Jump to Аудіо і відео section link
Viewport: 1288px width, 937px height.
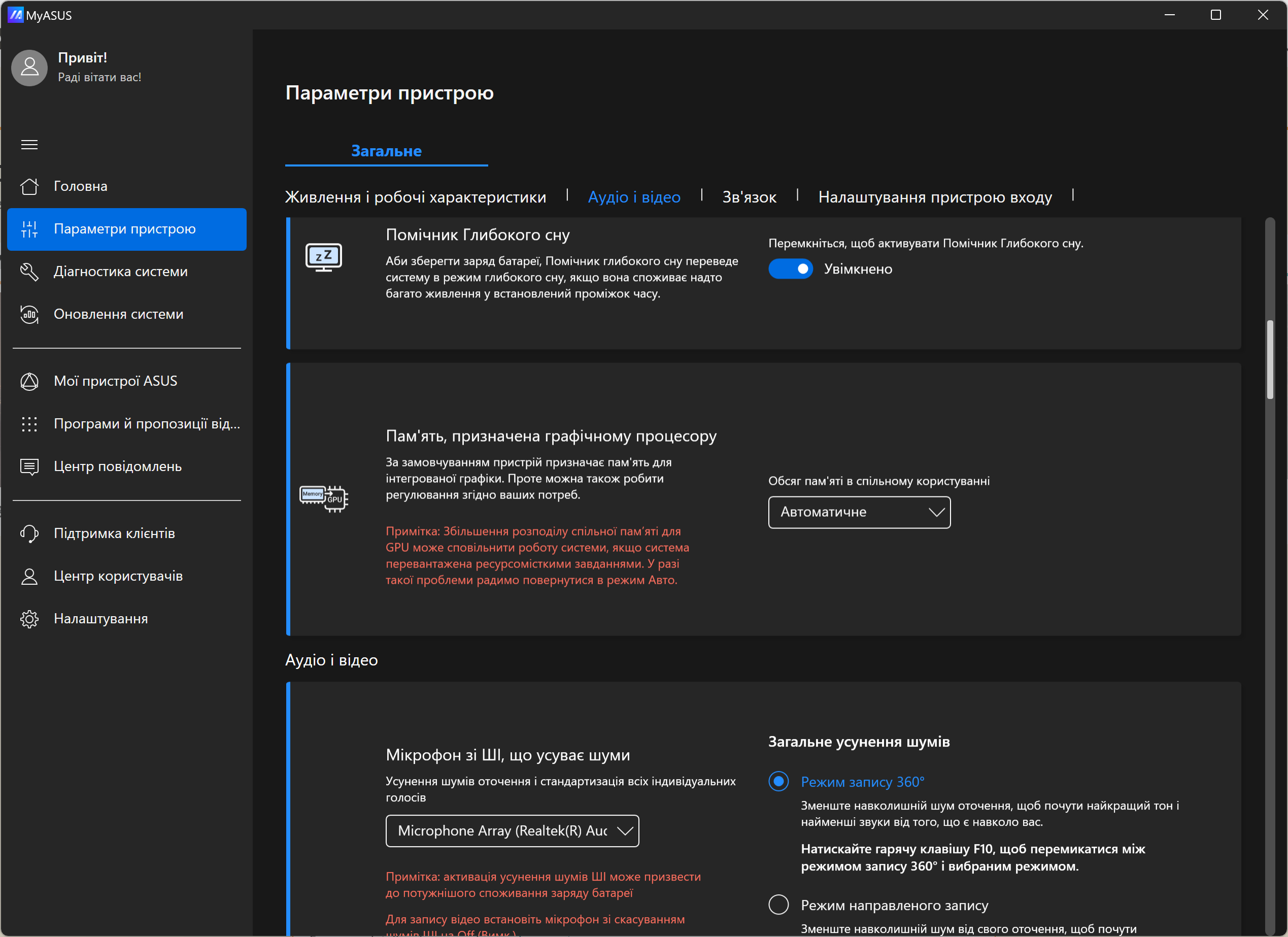(x=634, y=197)
